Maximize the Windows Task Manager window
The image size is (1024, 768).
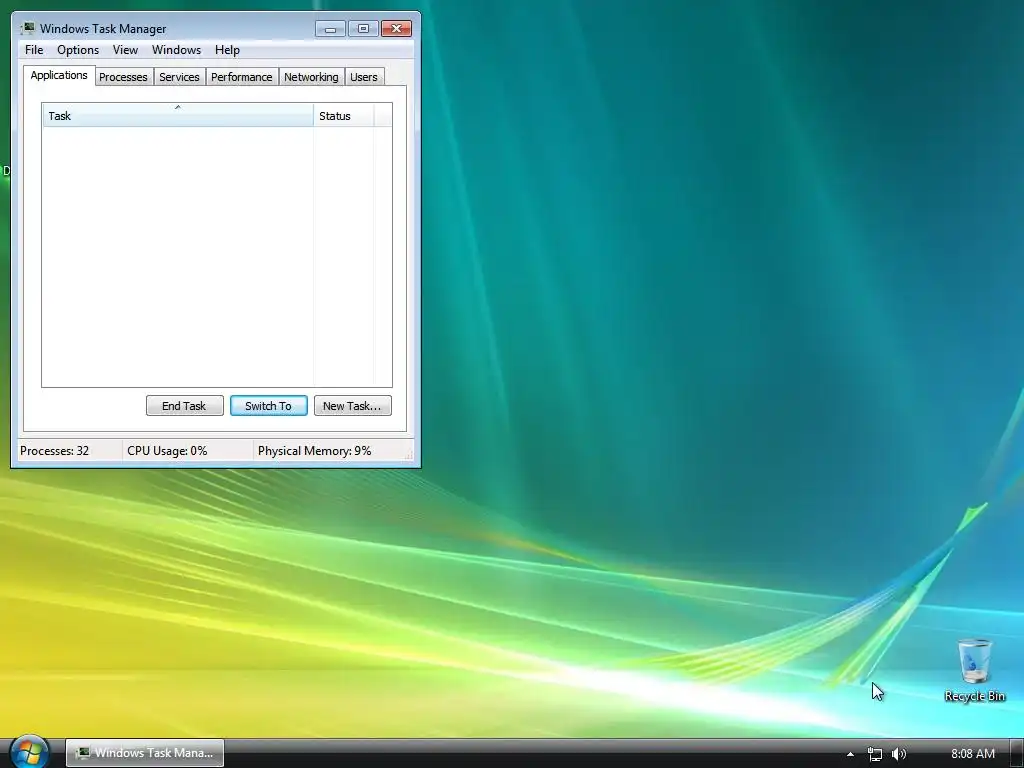(x=363, y=28)
